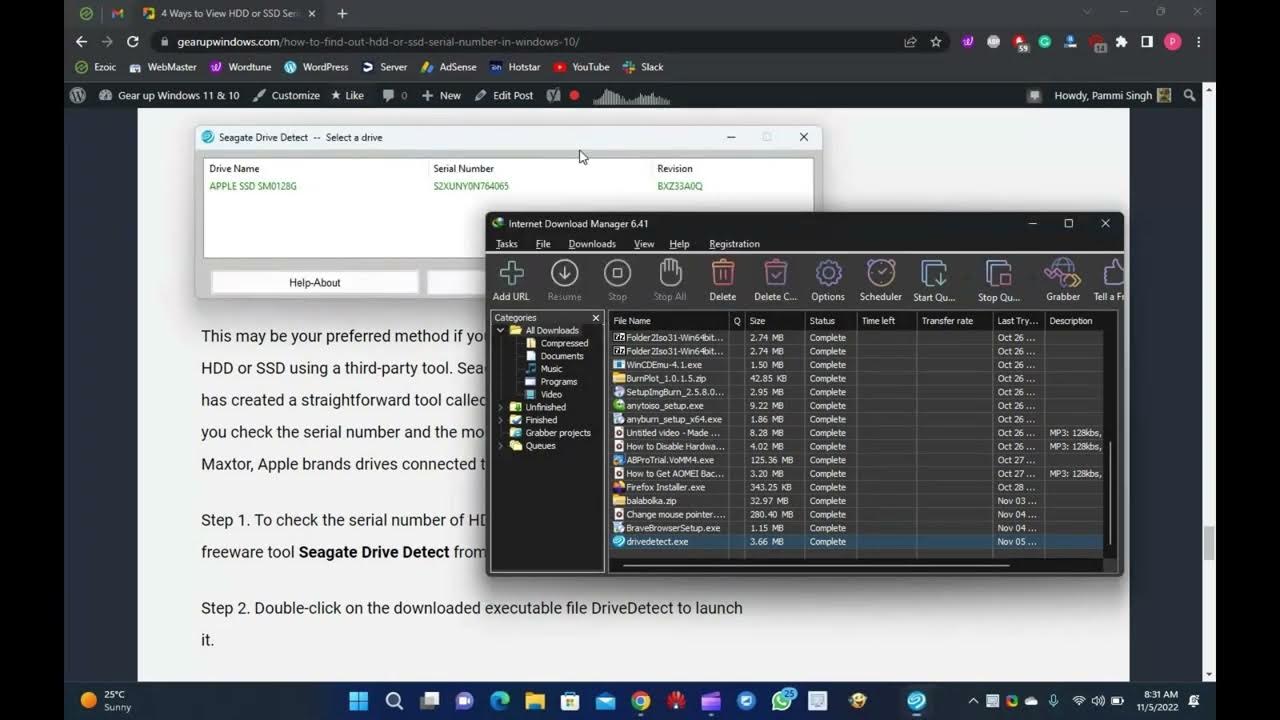Open Windows taskbar Search
Screen dimensions: 1280x720
coord(394,701)
